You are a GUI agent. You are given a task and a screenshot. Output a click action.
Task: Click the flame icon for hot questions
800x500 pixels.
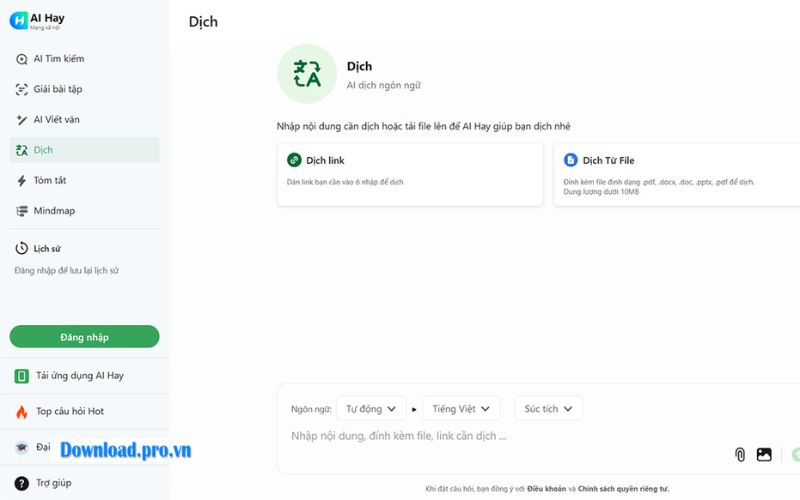click(21, 412)
